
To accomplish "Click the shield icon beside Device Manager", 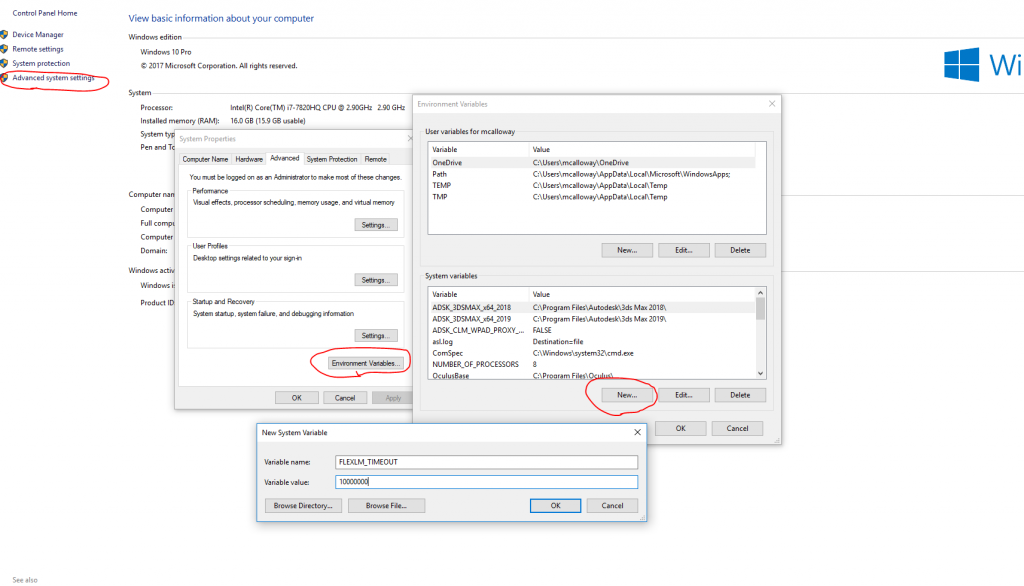I will click(4, 35).
